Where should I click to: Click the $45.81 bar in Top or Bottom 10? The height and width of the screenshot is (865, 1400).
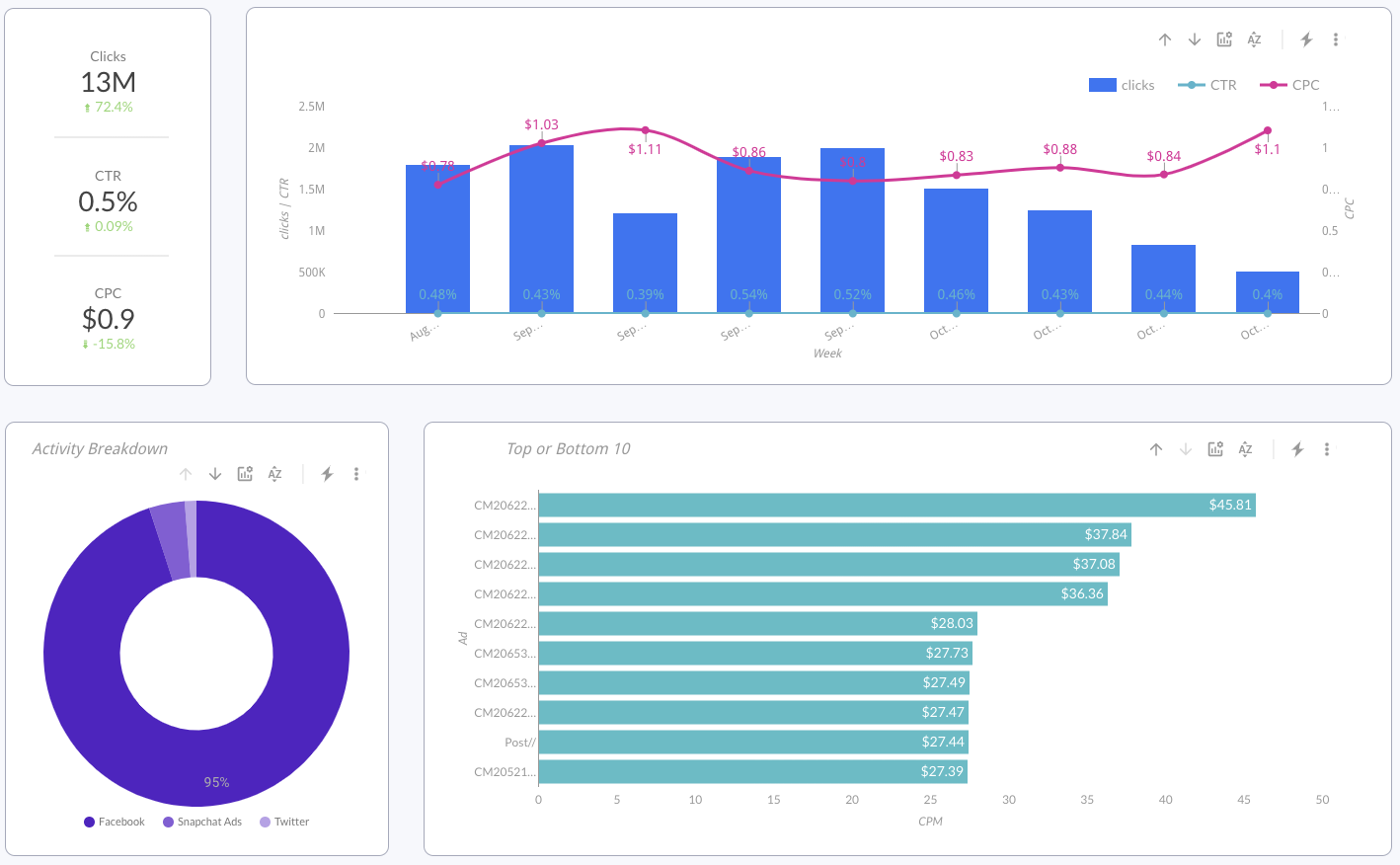[x=889, y=505]
